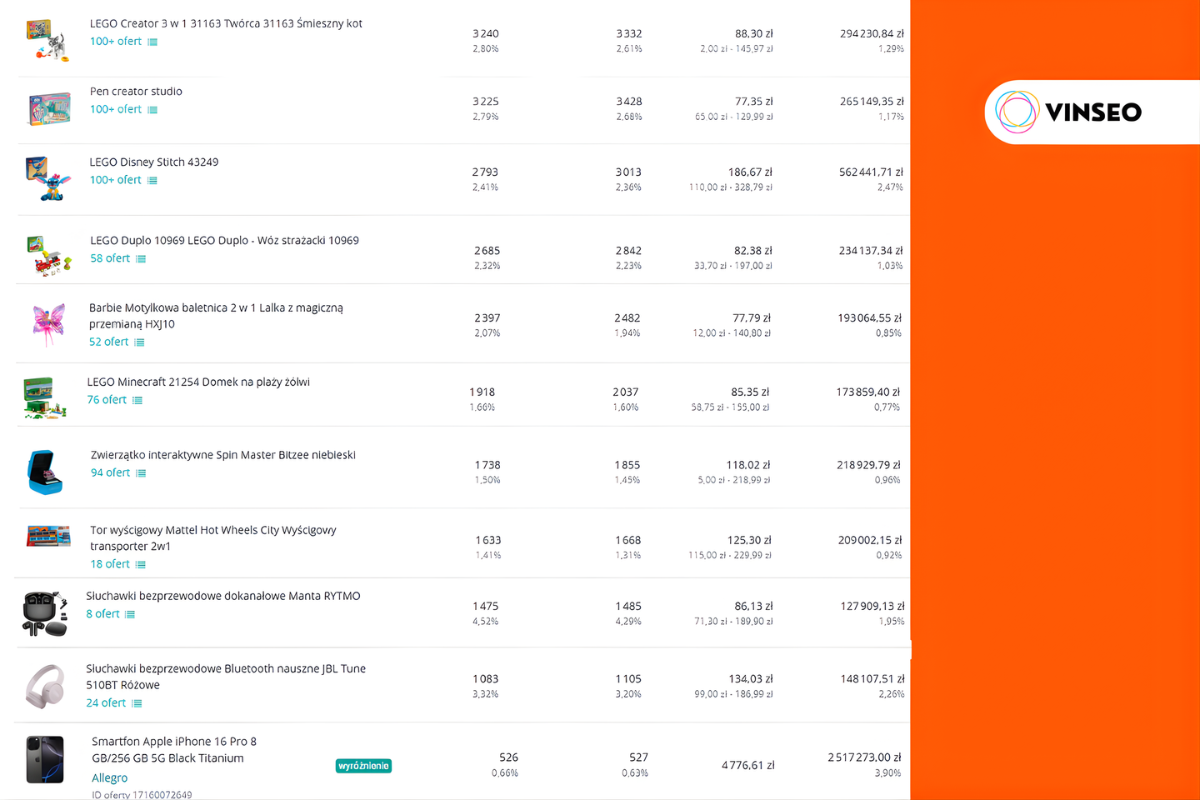Click the list icon beside Pen creator studio's offers
The width and height of the screenshot is (1200, 800).
pos(152,110)
